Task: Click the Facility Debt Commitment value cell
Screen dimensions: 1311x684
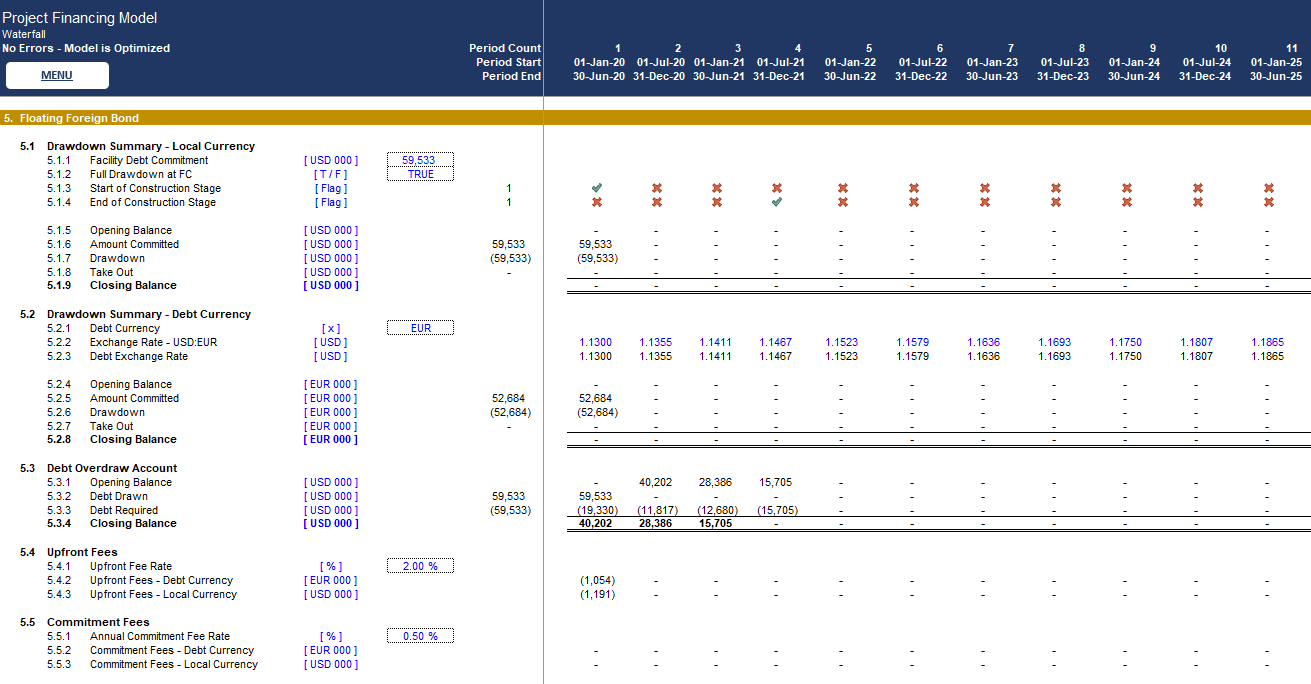Action: (x=420, y=159)
